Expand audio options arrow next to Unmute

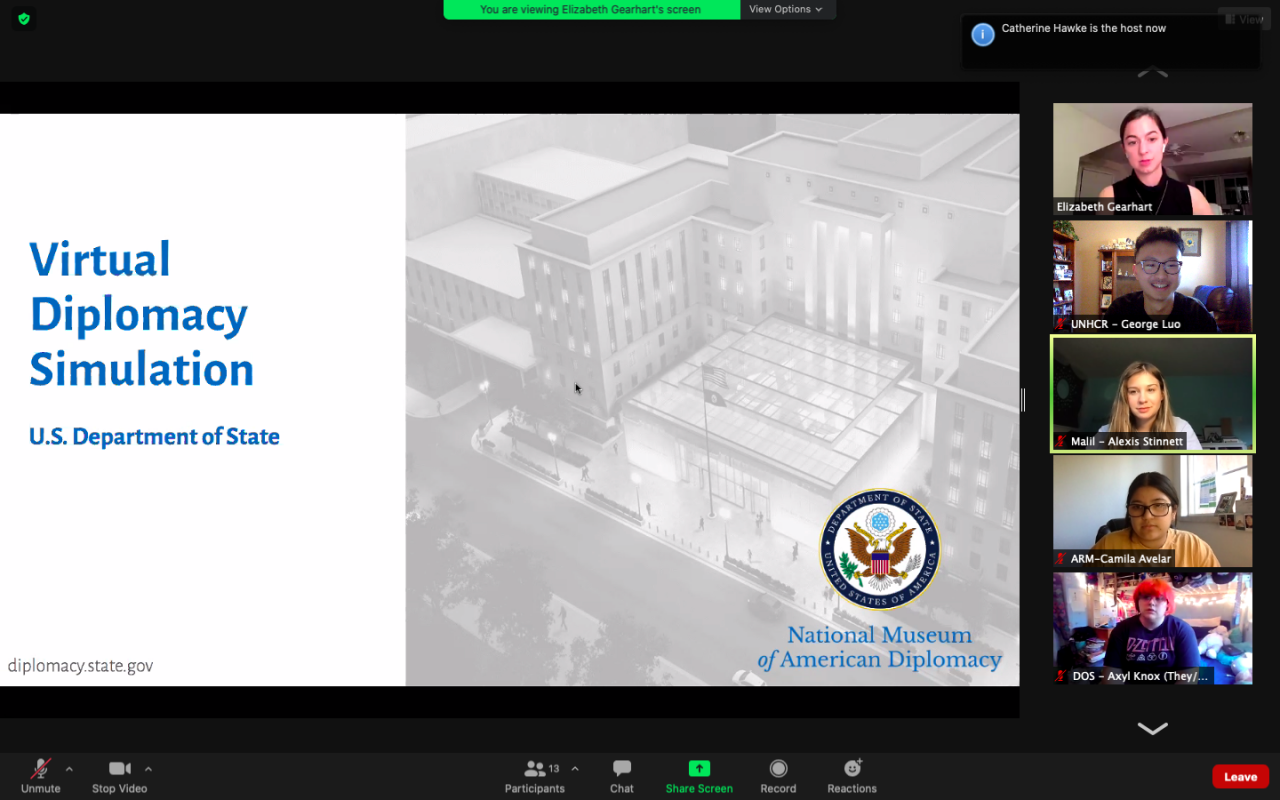pyautogui.click(x=69, y=769)
